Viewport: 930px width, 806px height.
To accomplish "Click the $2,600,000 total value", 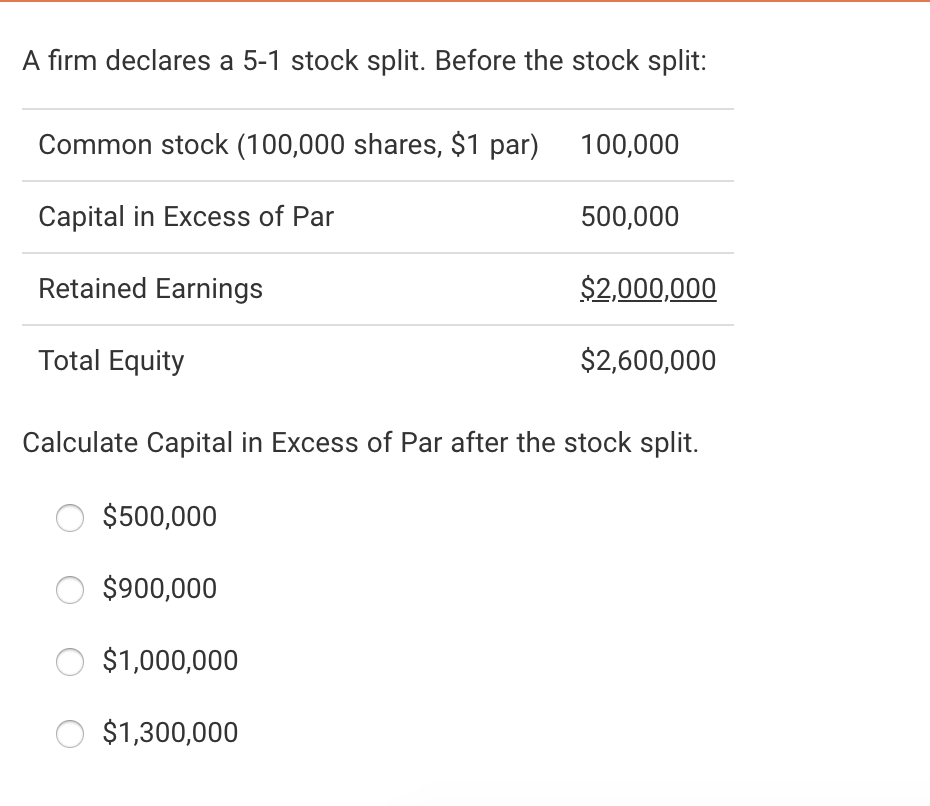I will tap(648, 361).
